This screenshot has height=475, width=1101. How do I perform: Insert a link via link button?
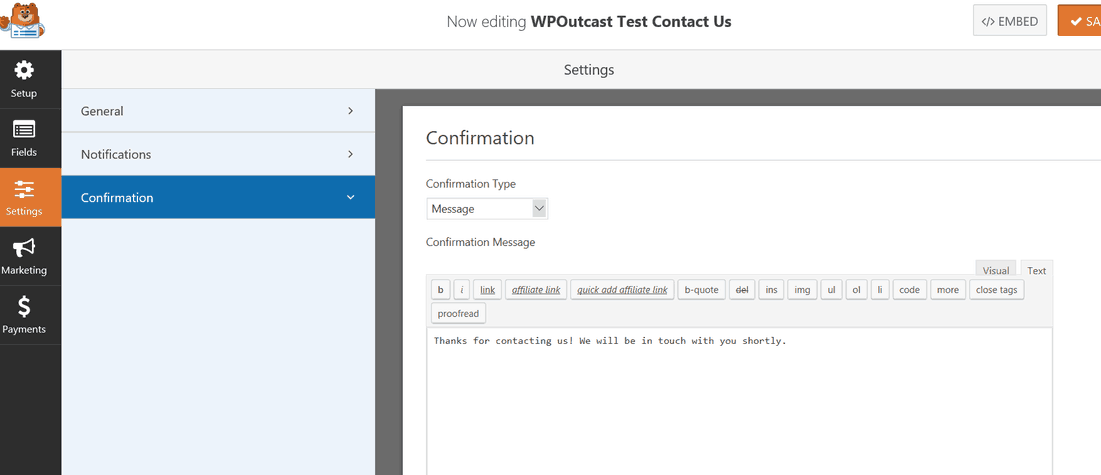pyautogui.click(x=487, y=289)
